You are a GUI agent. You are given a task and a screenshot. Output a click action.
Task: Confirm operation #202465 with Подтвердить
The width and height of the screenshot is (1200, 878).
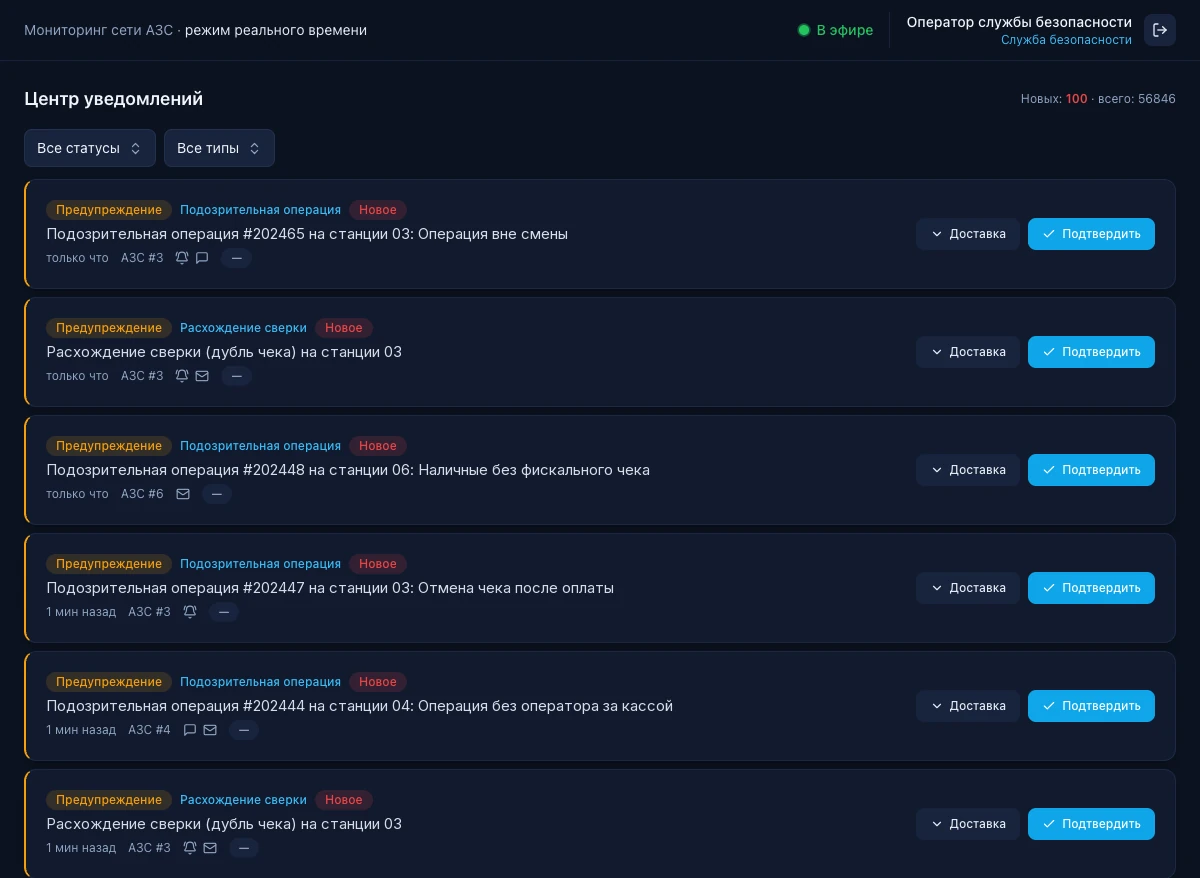1091,234
